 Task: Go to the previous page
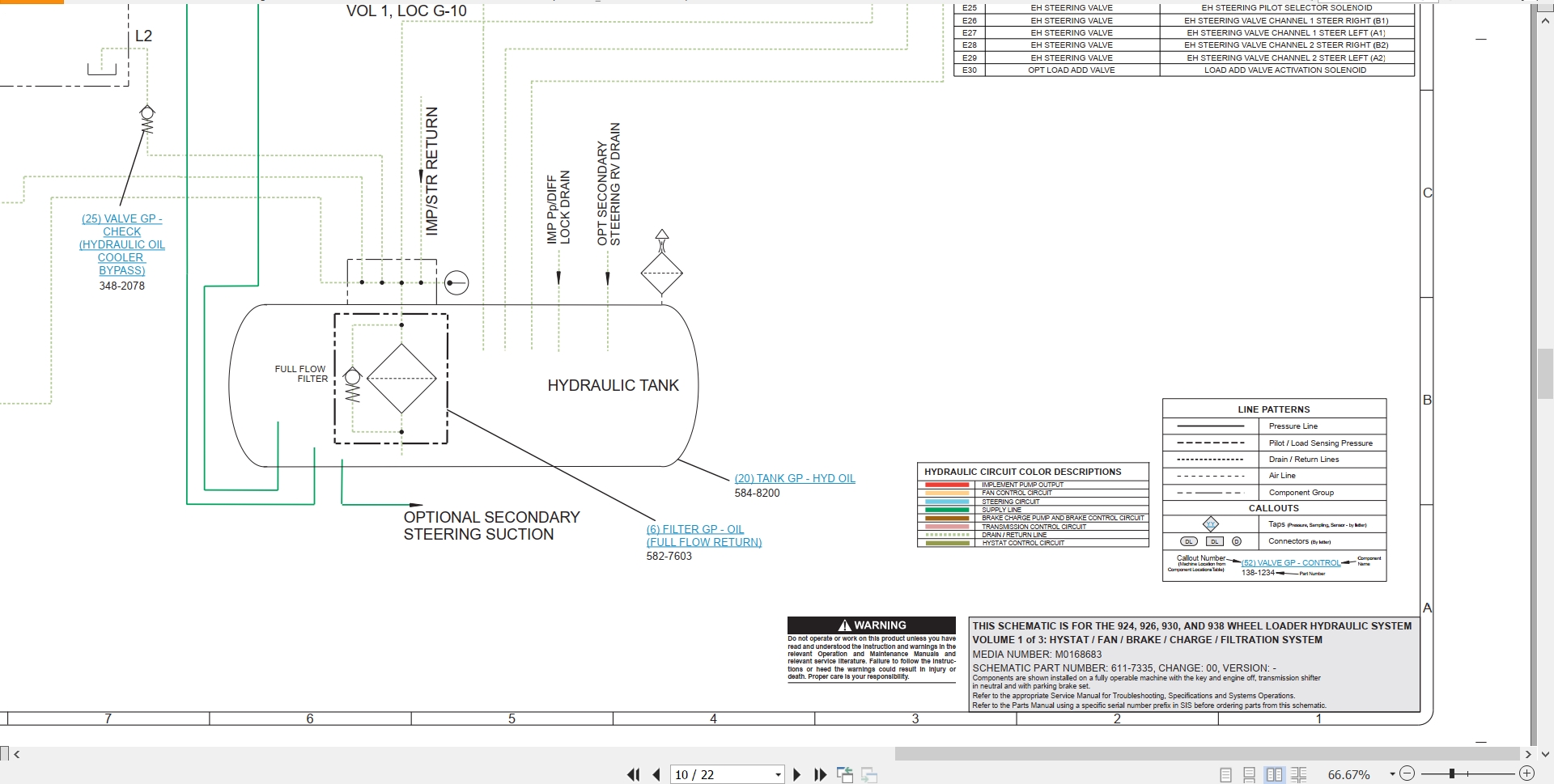pyautogui.click(x=656, y=775)
